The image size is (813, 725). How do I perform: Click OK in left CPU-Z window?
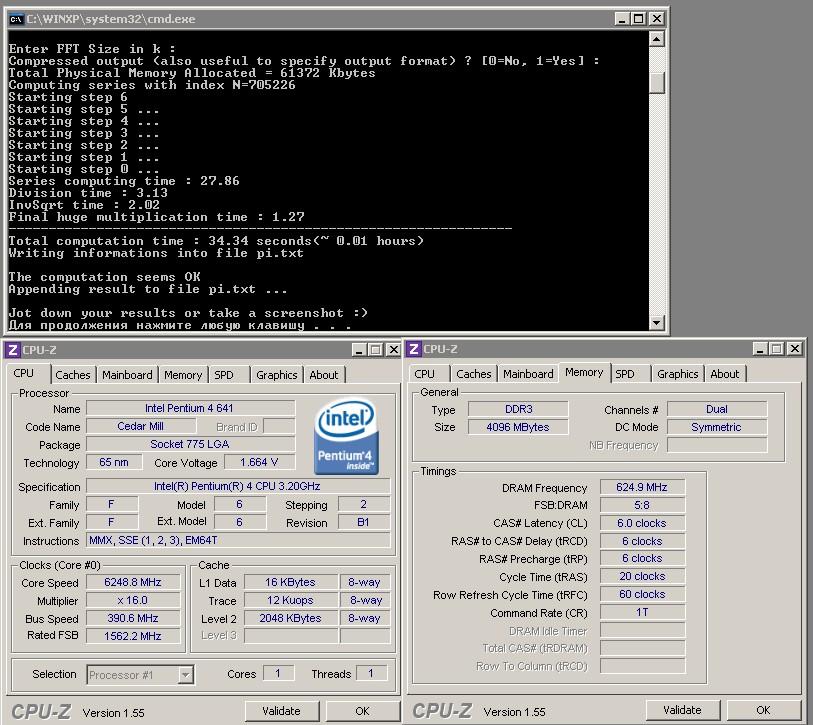(x=362, y=711)
